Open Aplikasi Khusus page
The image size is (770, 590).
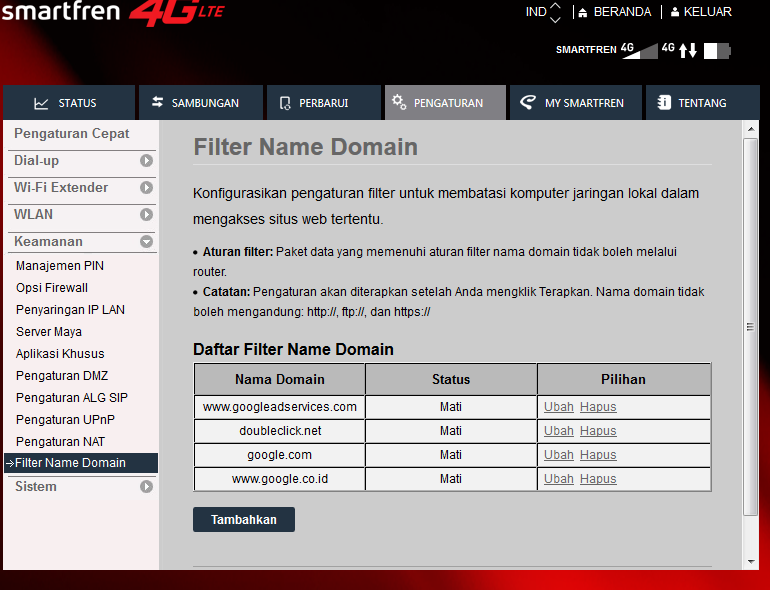pos(60,354)
